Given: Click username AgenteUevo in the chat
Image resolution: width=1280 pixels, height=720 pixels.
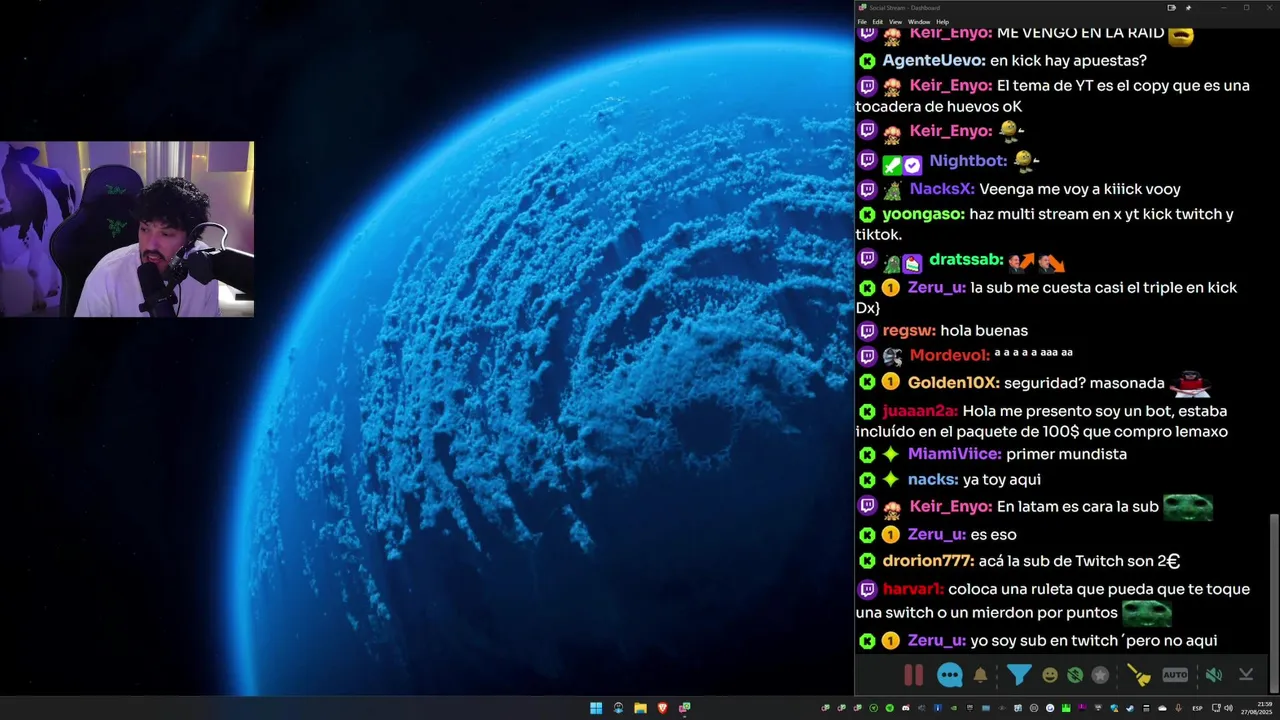Looking at the screenshot, I should (x=933, y=61).
